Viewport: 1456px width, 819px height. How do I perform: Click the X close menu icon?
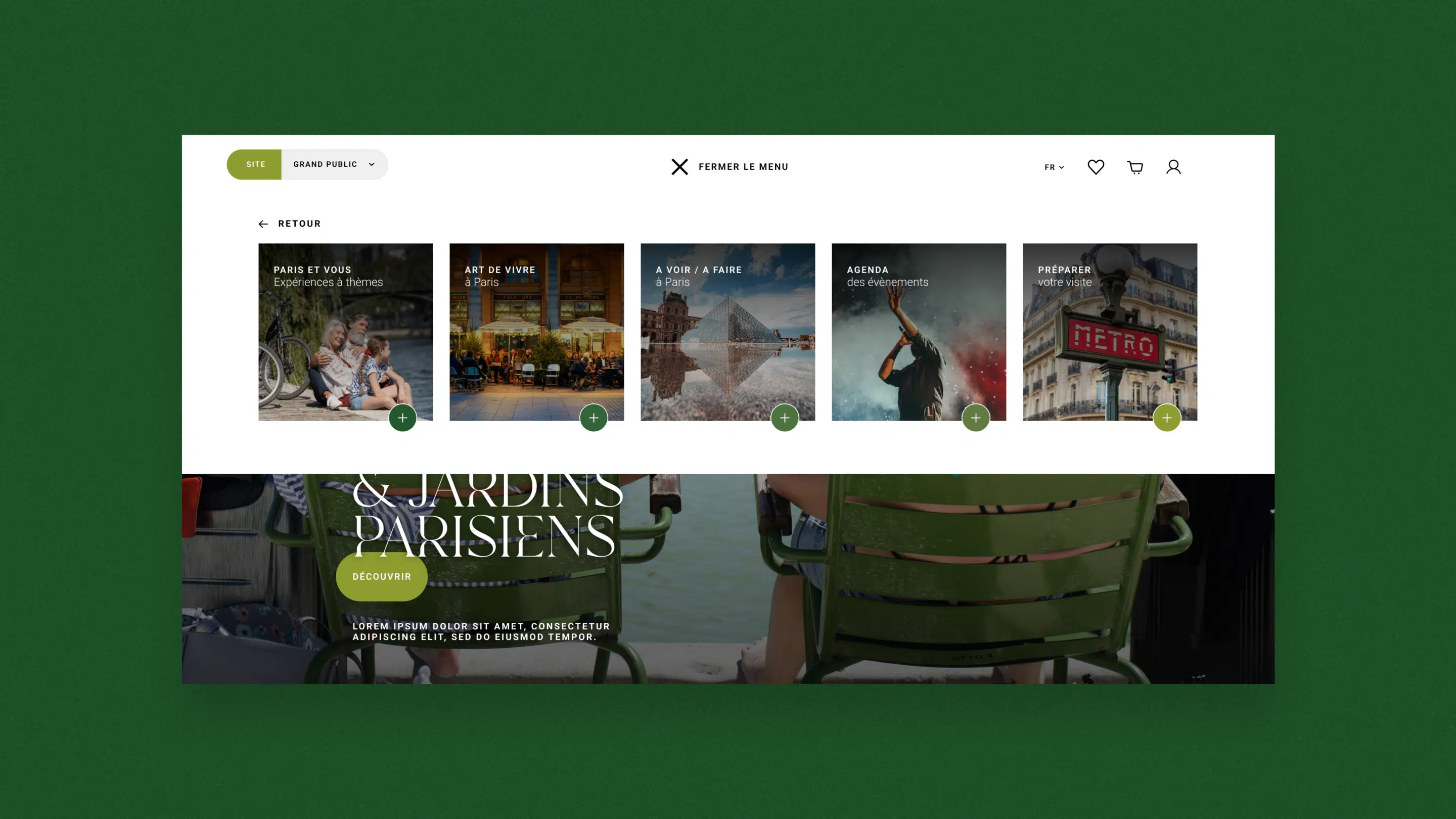point(679,167)
